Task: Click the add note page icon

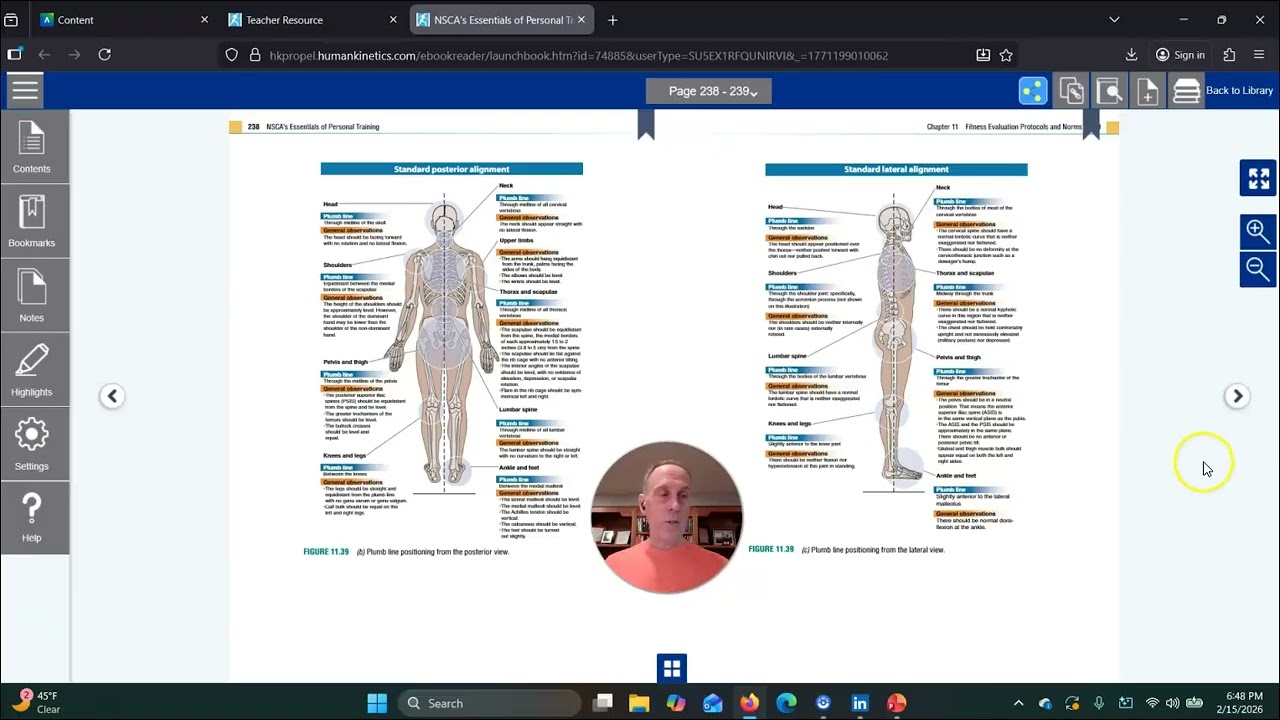Action: [x=1147, y=91]
